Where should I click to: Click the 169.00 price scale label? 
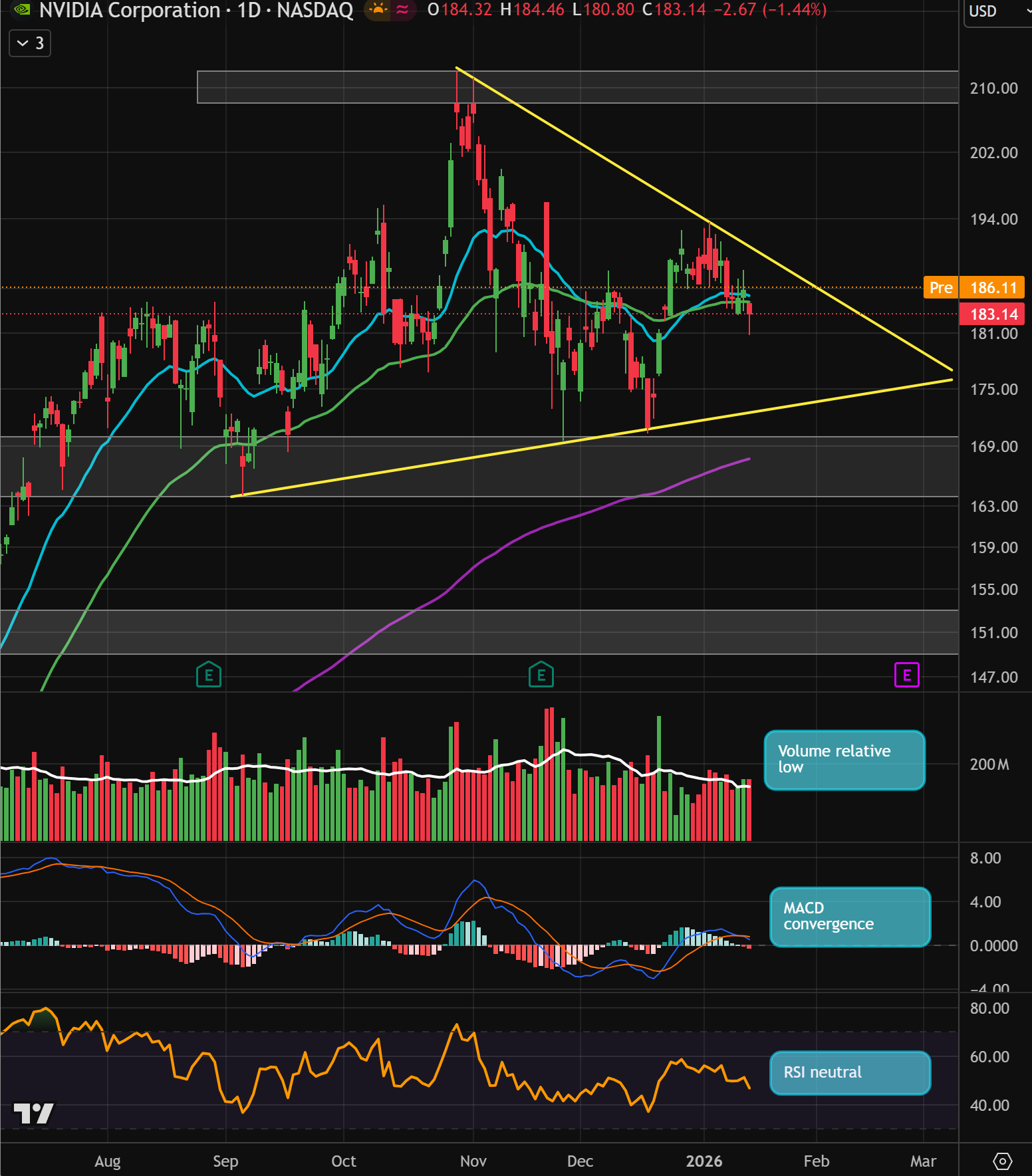993,447
